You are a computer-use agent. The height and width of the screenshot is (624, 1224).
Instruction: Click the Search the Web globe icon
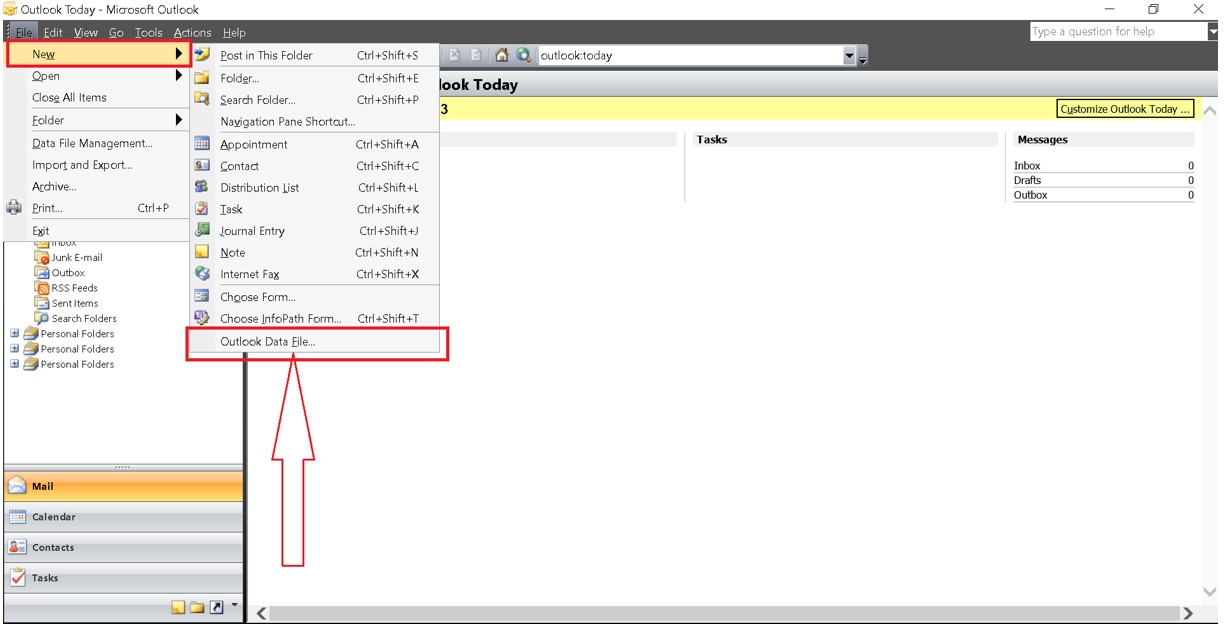pos(523,56)
